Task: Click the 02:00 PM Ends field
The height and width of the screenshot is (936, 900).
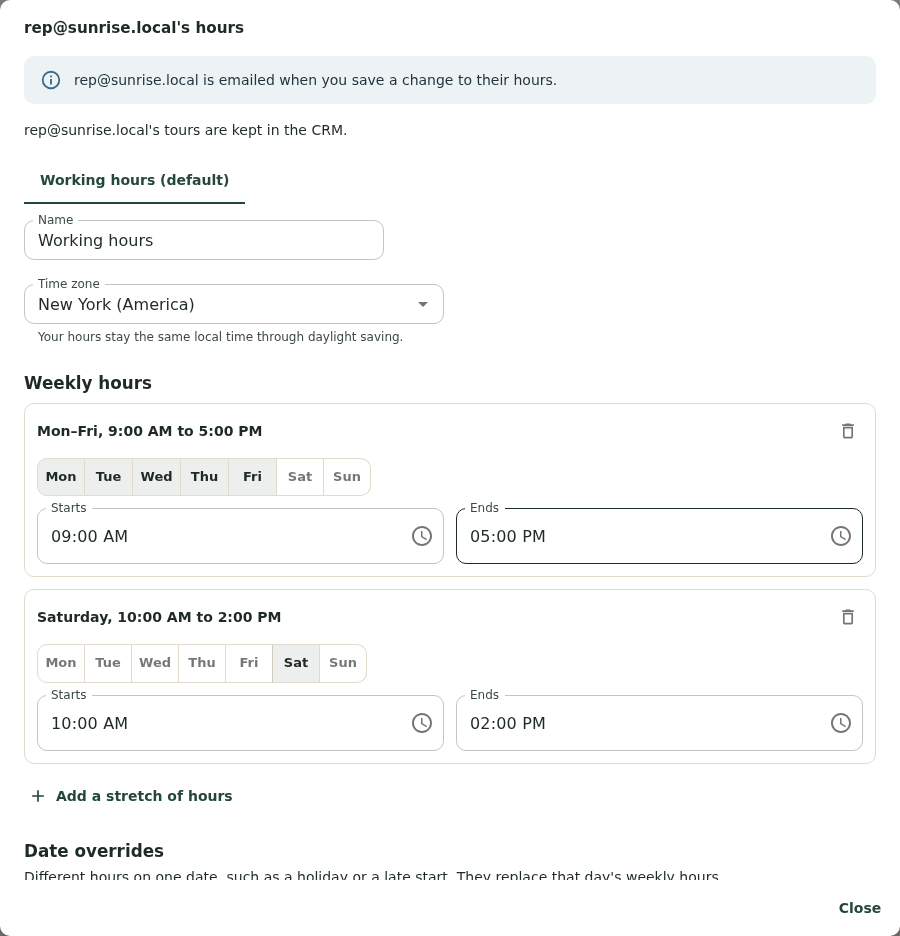Action: click(659, 723)
